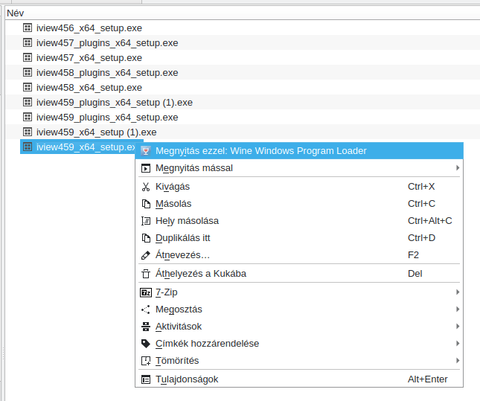This screenshot has height=401, width=480.
Task: Click the file icon of iview457_plugins_x64_setup.exe
Action: (x=28, y=43)
